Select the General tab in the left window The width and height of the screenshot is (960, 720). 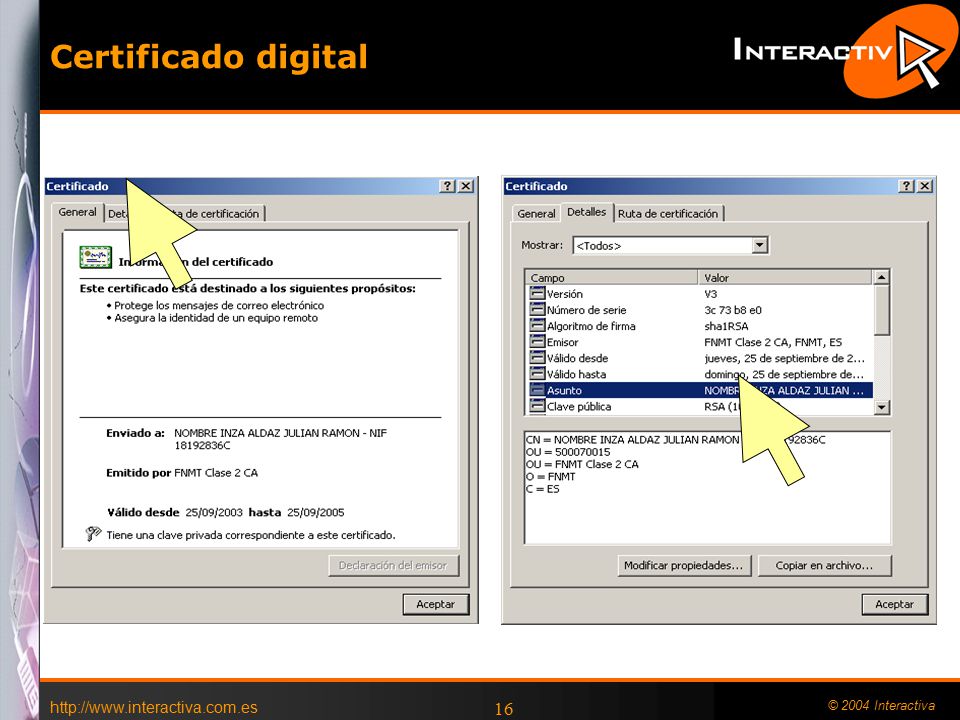77,212
